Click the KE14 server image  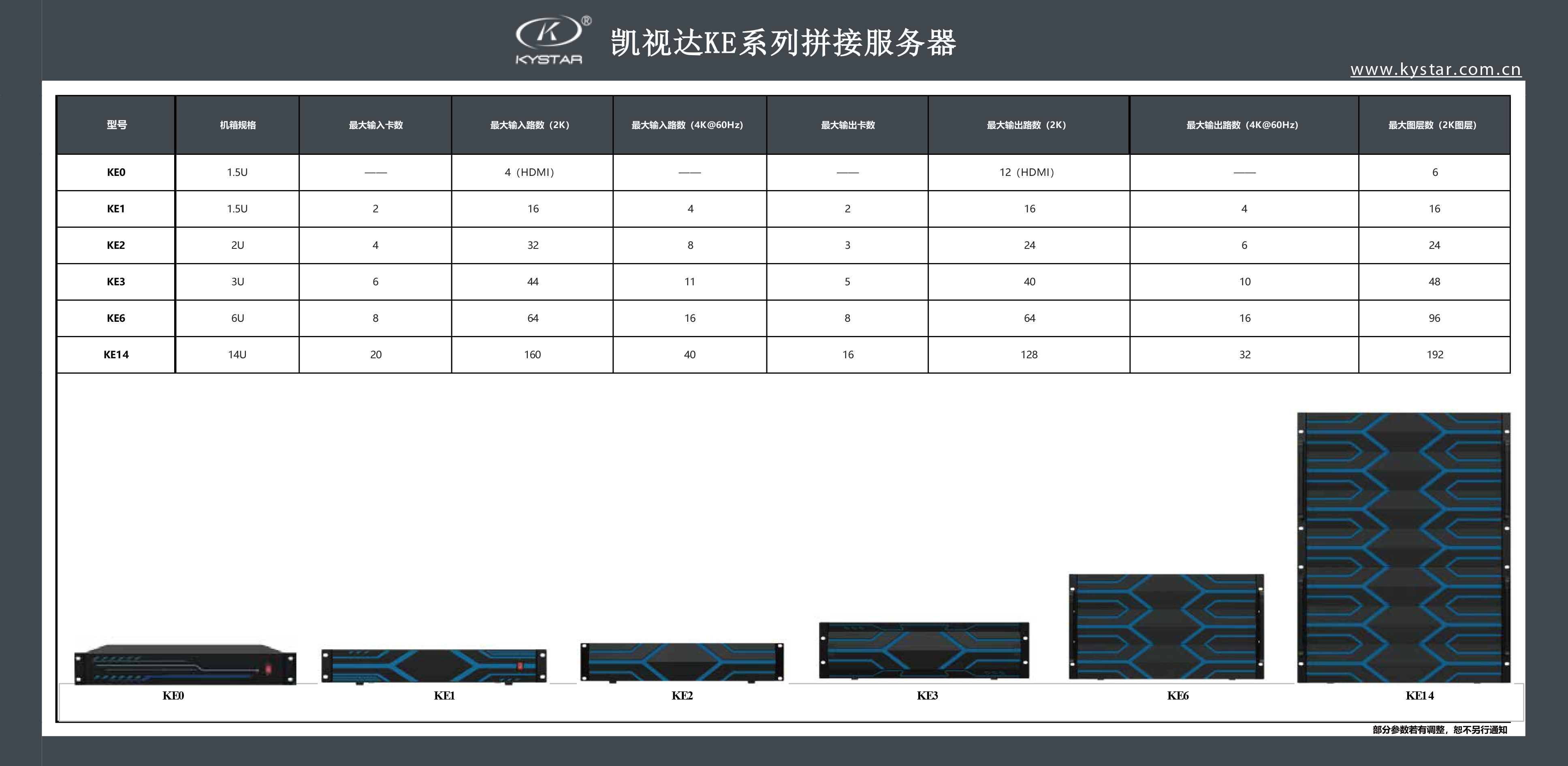pyautogui.click(x=1404, y=548)
